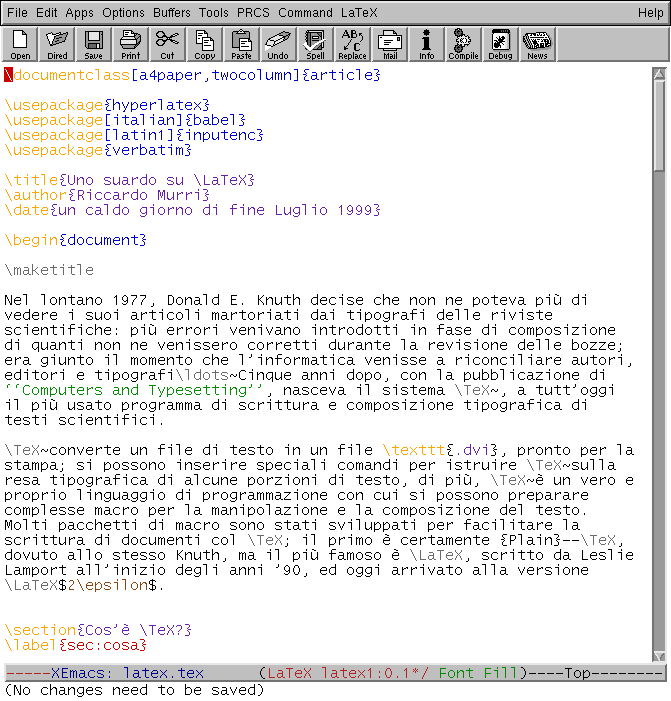Open the Info documentation icon

pos(427,43)
